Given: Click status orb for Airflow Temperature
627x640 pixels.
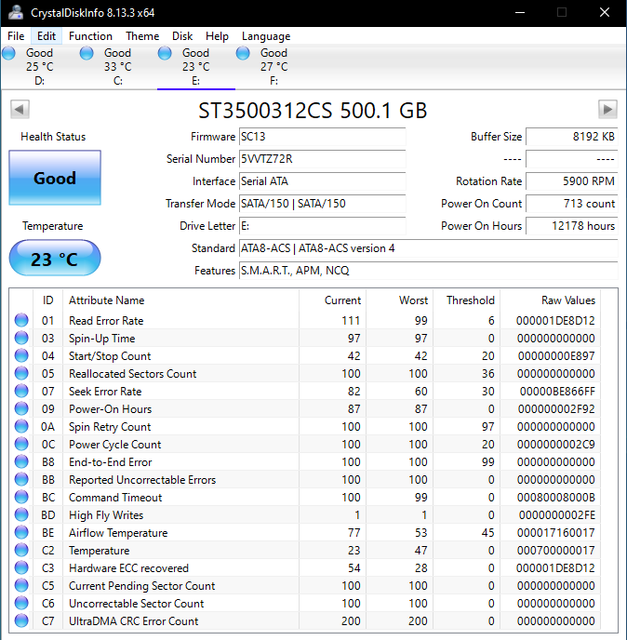Looking at the screenshot, I should (x=21, y=533).
